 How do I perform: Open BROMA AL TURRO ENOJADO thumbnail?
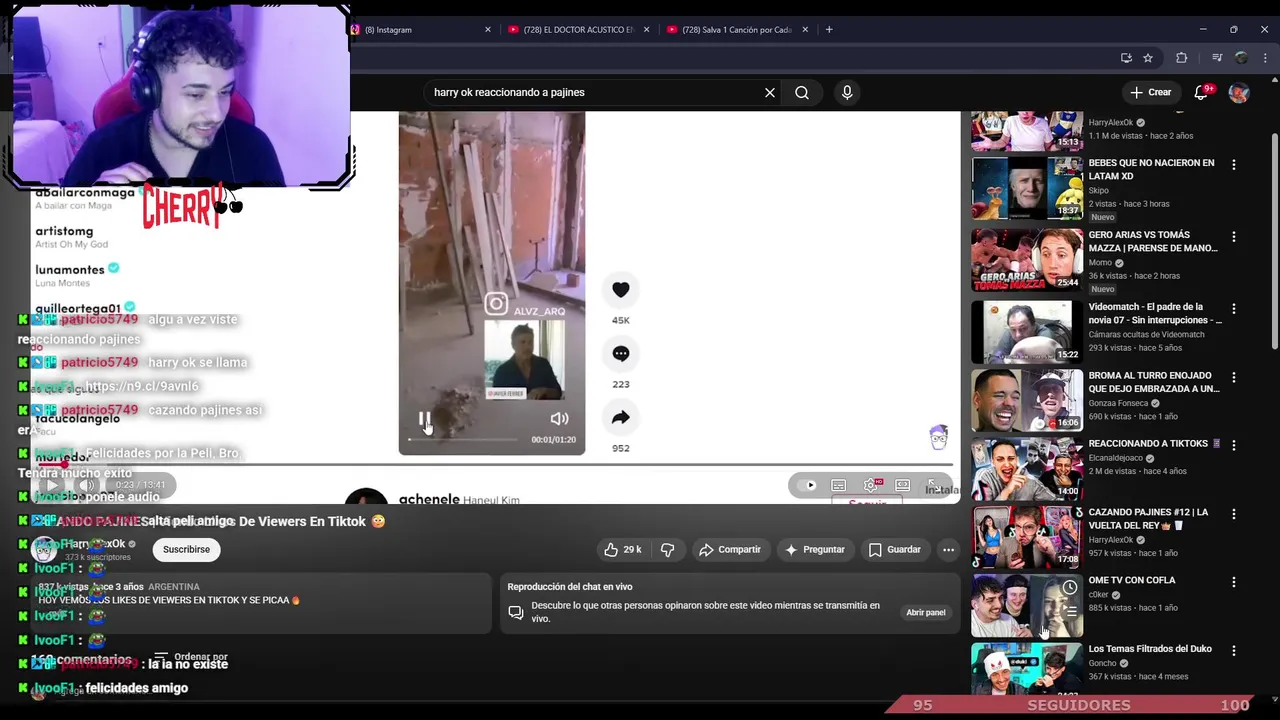pos(1027,400)
